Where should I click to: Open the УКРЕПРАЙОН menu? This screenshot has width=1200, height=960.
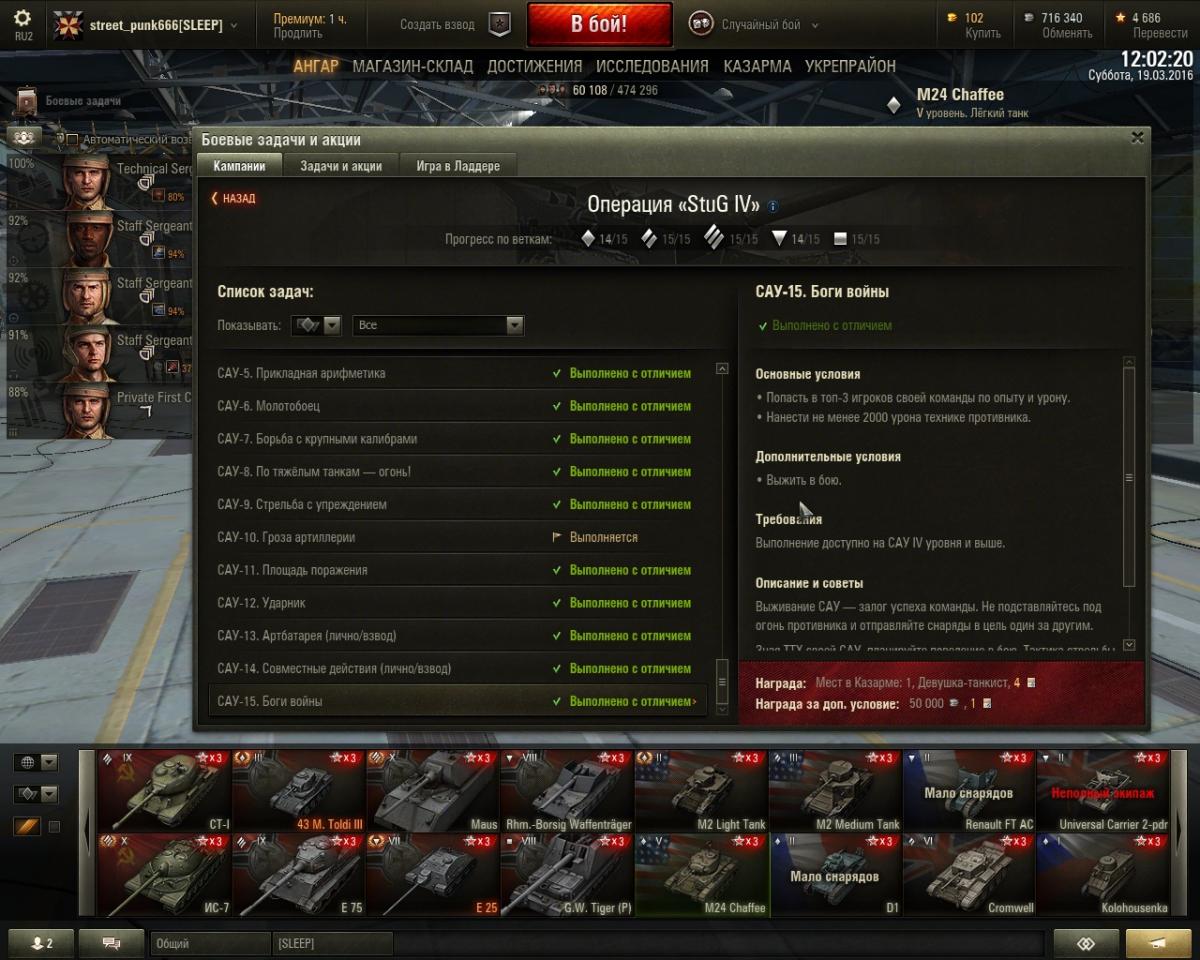click(850, 66)
